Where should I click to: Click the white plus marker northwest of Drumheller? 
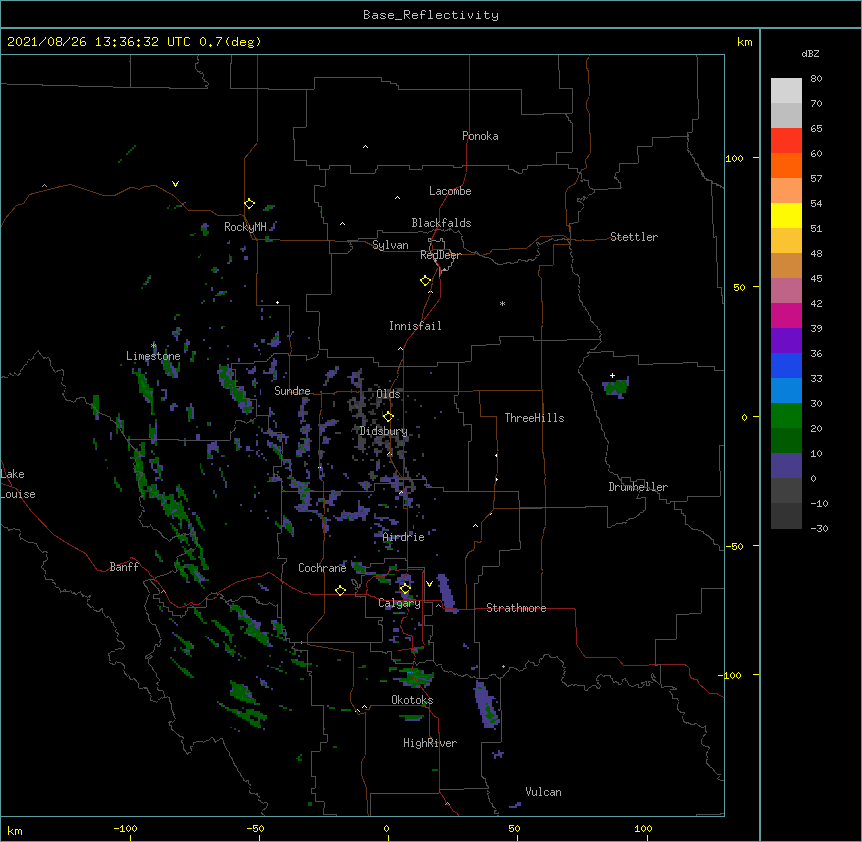(612, 375)
